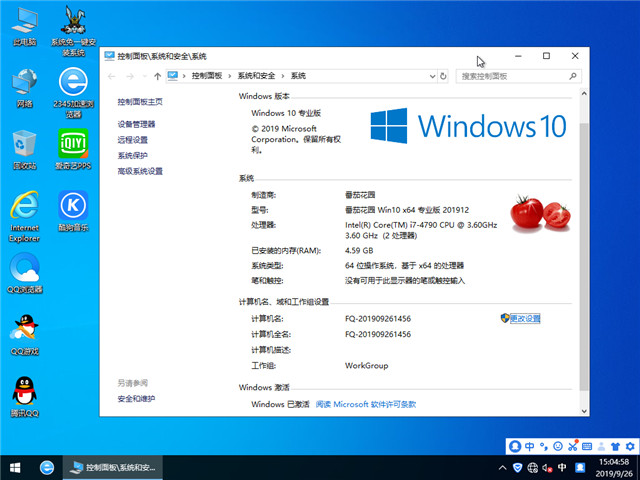
Task: Expand the chevron after 系统和安全 breadcrumb
Action: [x=282, y=76]
